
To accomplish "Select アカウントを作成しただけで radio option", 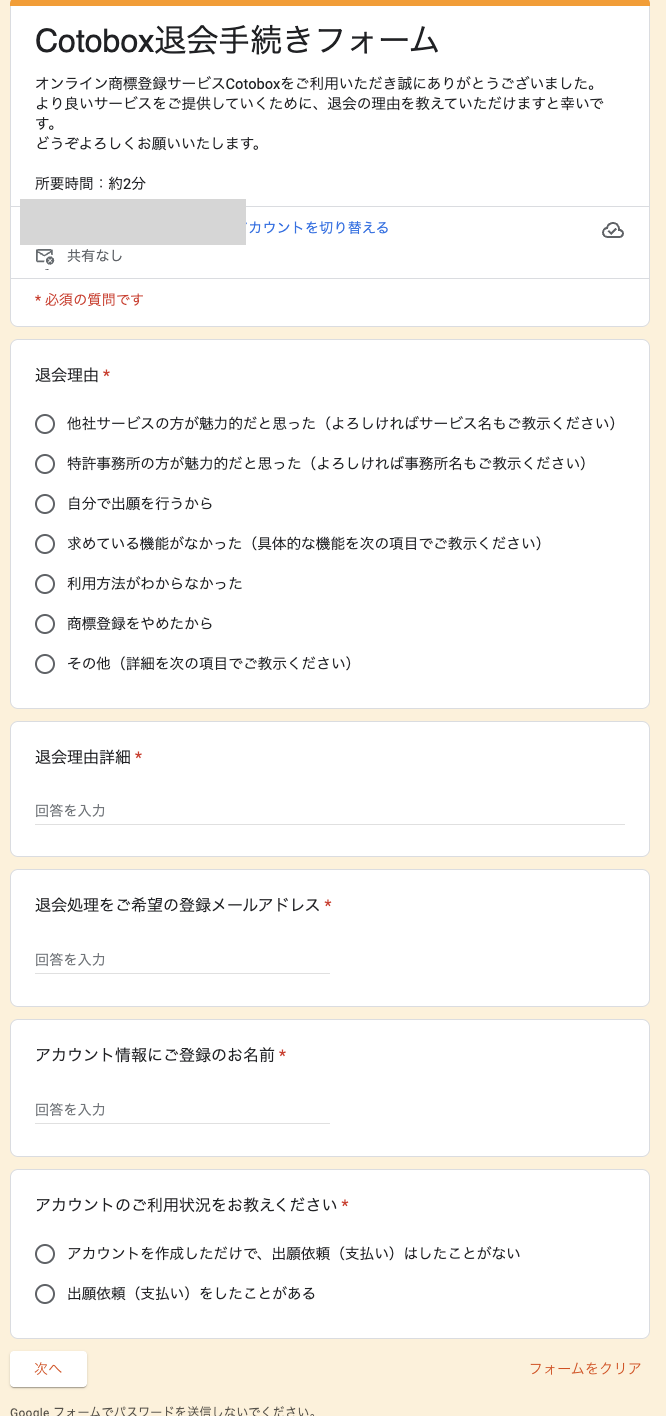I will [45, 1254].
